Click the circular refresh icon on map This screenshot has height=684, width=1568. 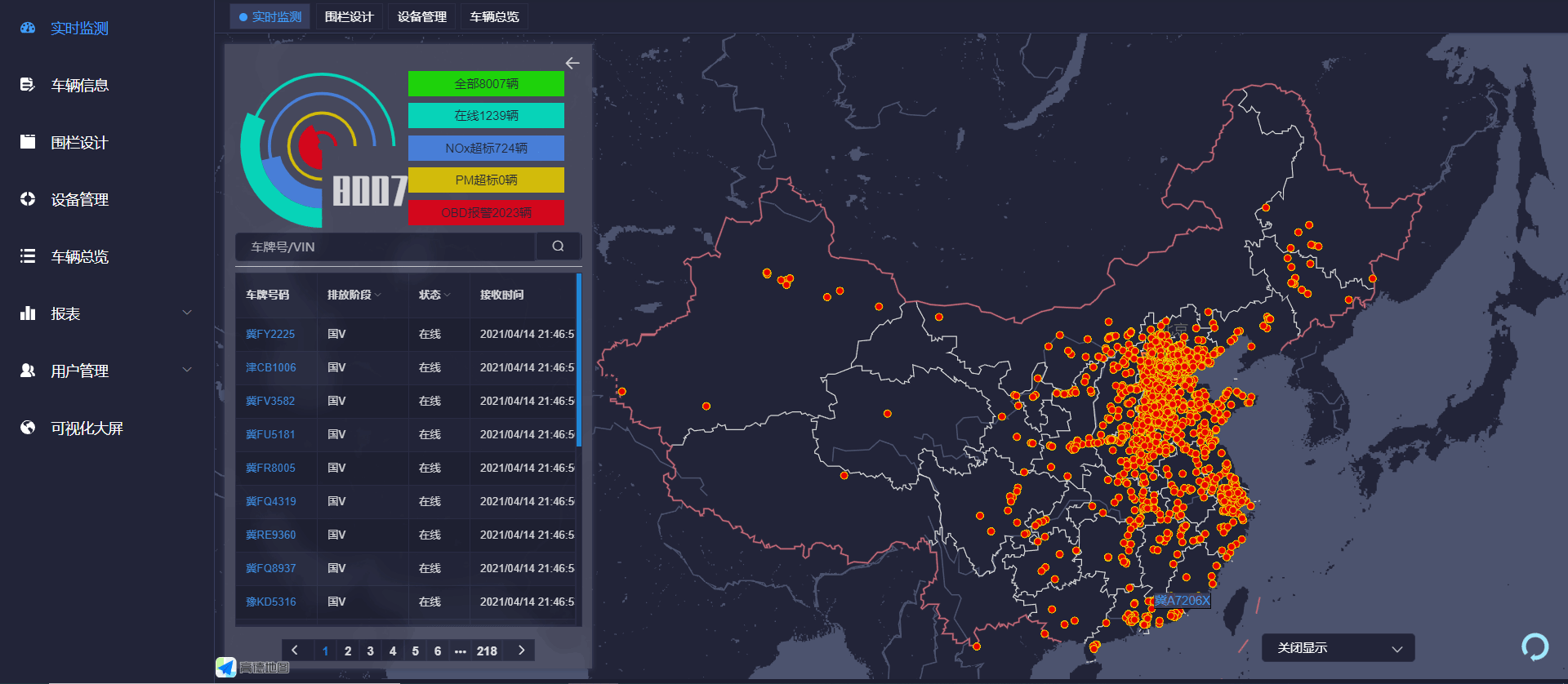tap(1535, 646)
